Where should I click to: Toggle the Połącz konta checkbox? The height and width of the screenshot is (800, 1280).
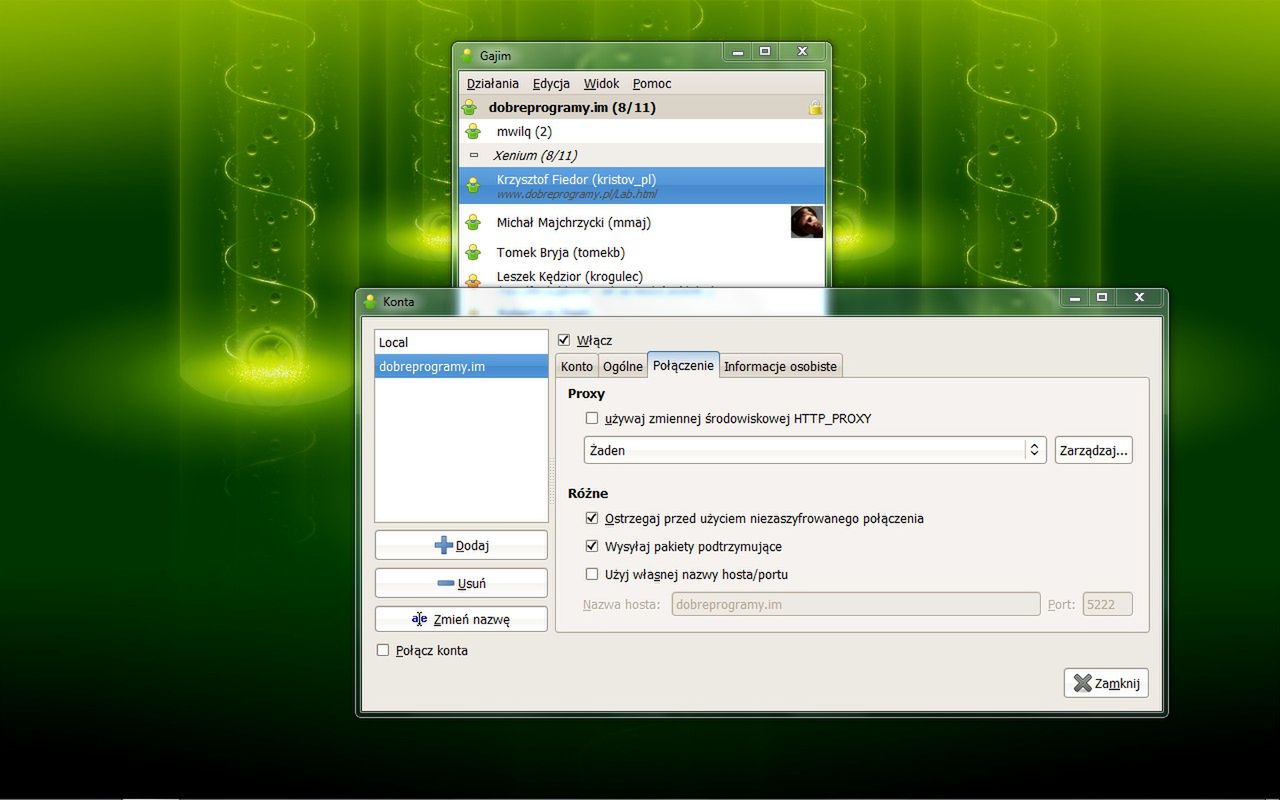tap(383, 651)
